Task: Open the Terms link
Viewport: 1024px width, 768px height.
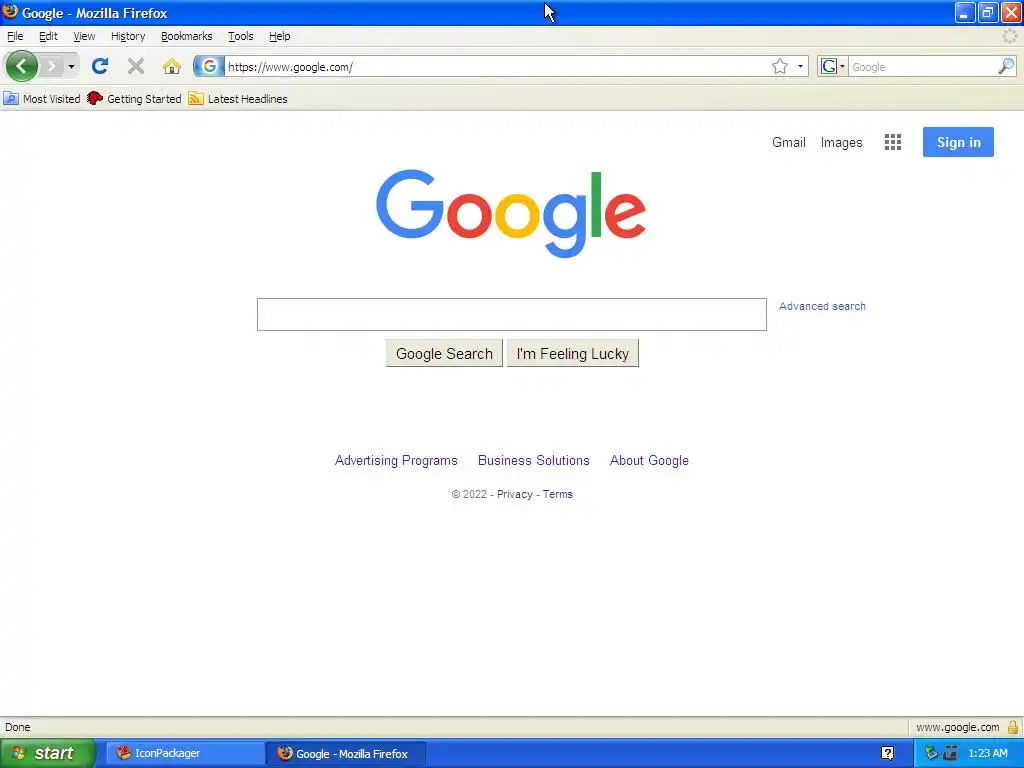Action: (558, 494)
